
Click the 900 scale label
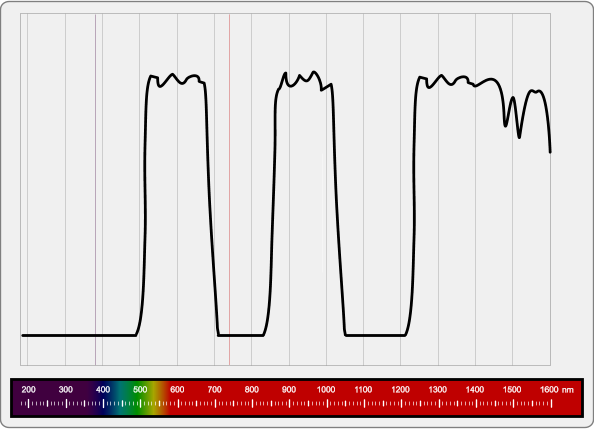click(289, 390)
